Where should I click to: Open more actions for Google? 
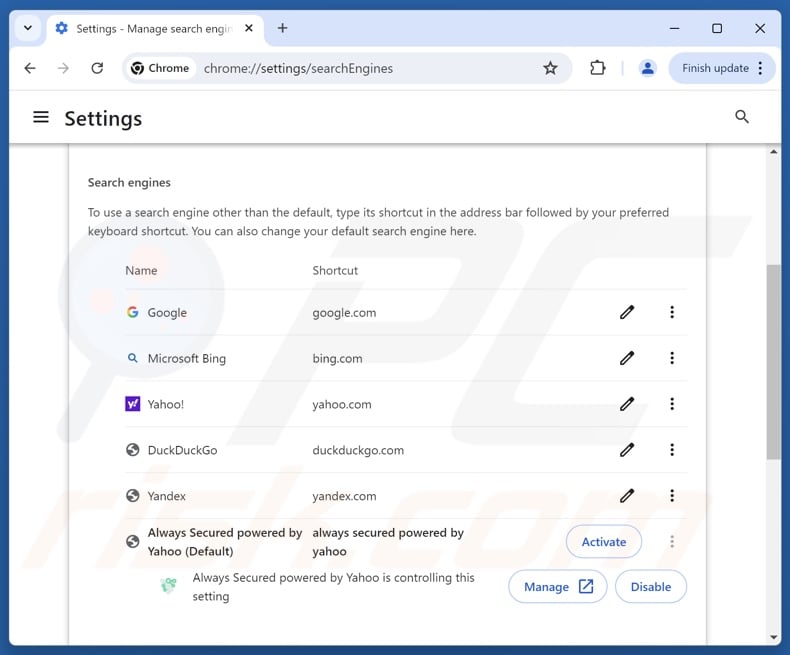click(x=672, y=312)
